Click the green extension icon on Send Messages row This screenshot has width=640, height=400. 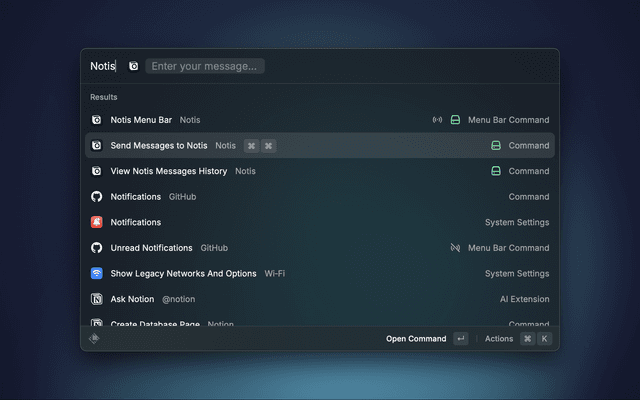click(495, 145)
